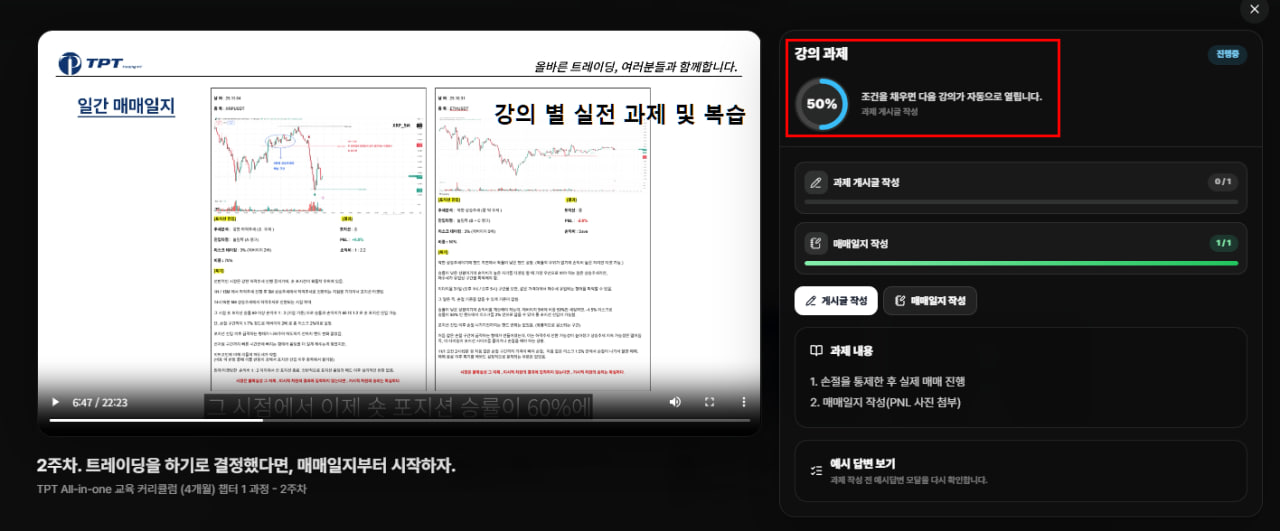Click the 강의 별 실전 과제 및 복습 overlay title
This screenshot has height=531, width=1280.
(x=621, y=113)
